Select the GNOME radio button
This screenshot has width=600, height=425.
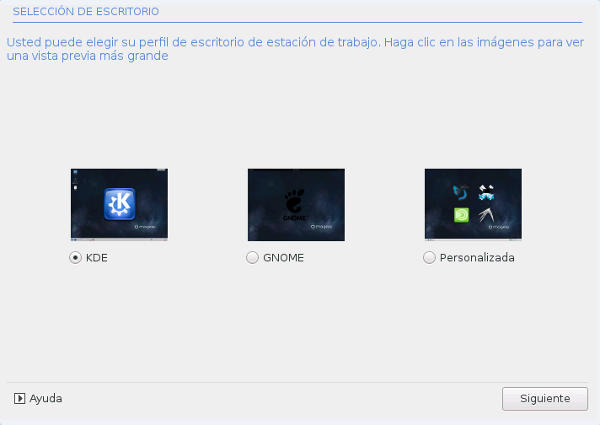tap(252, 257)
